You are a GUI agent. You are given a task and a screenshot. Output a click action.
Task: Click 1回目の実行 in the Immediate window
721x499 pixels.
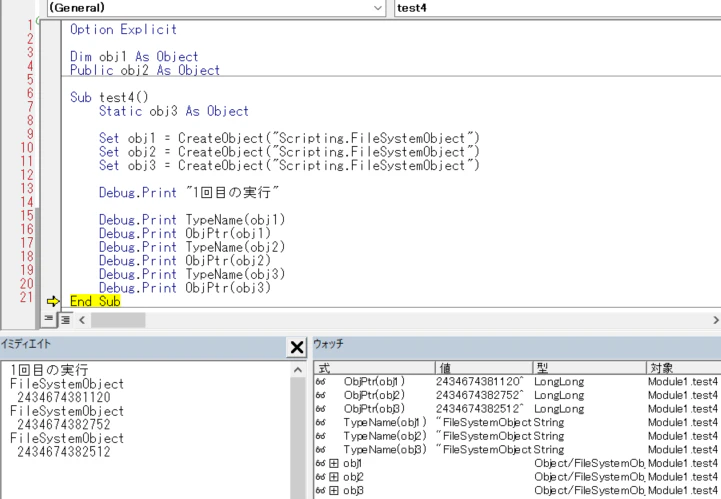49,370
